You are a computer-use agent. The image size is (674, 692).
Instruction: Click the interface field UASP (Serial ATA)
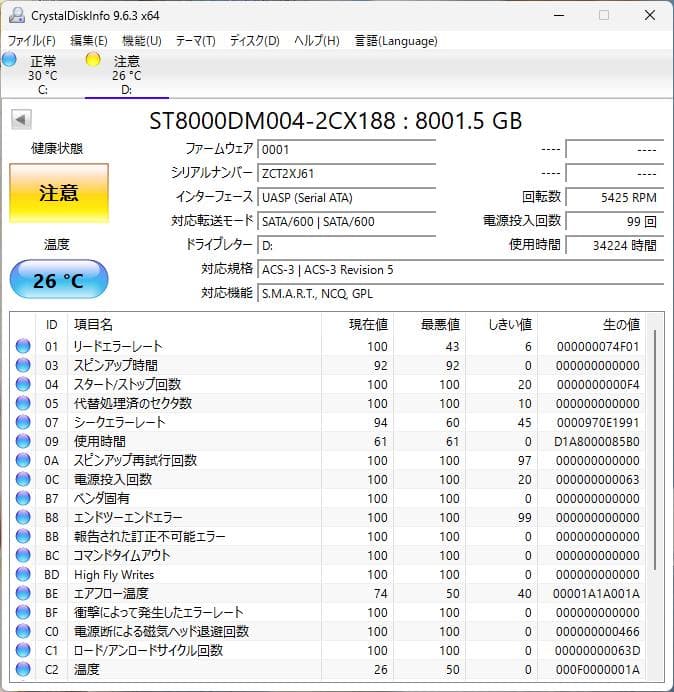pyautogui.click(x=346, y=197)
